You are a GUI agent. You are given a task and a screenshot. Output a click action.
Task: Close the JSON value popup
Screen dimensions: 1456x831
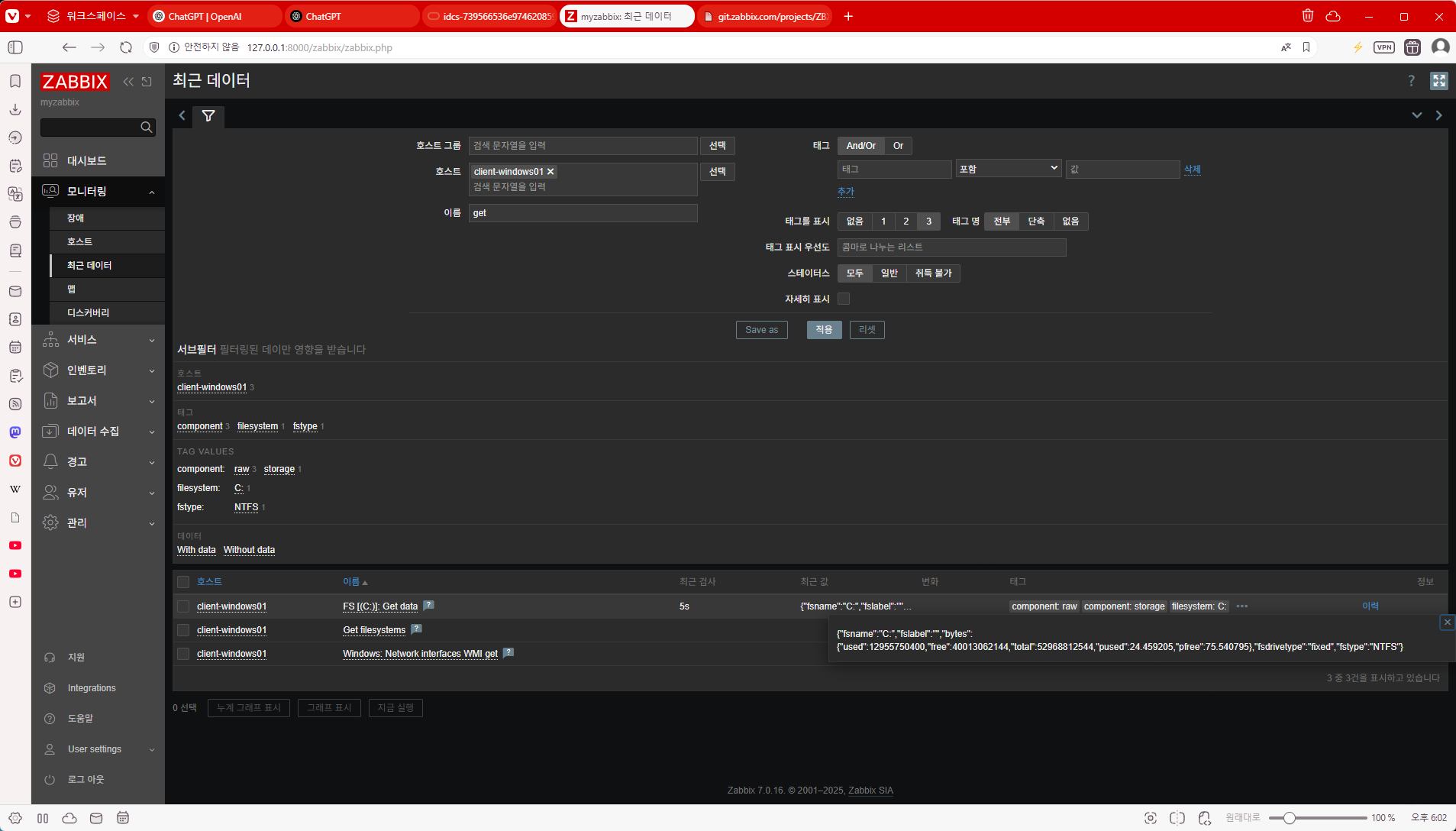point(1447,622)
